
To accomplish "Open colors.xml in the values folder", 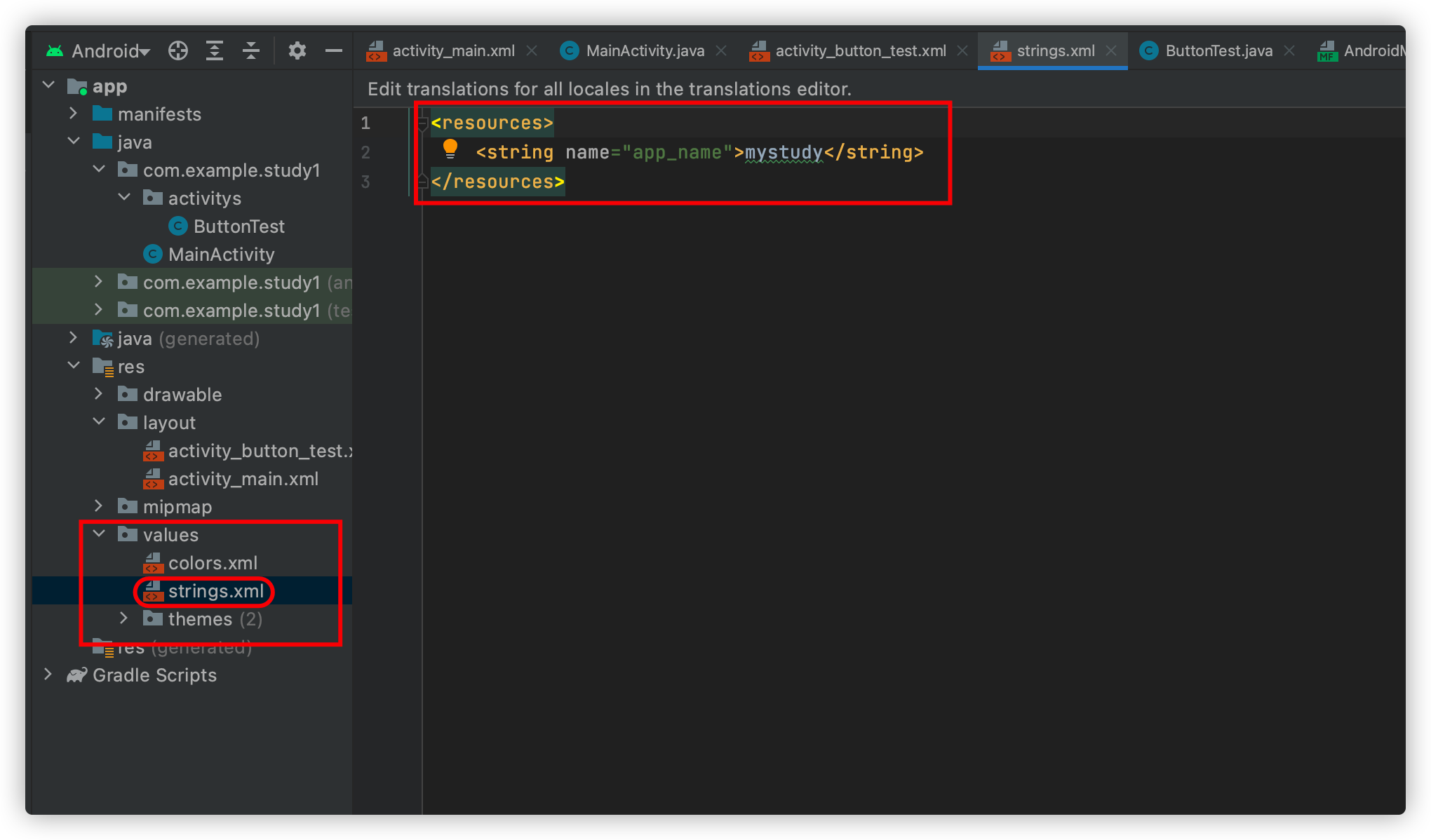I will point(213,563).
